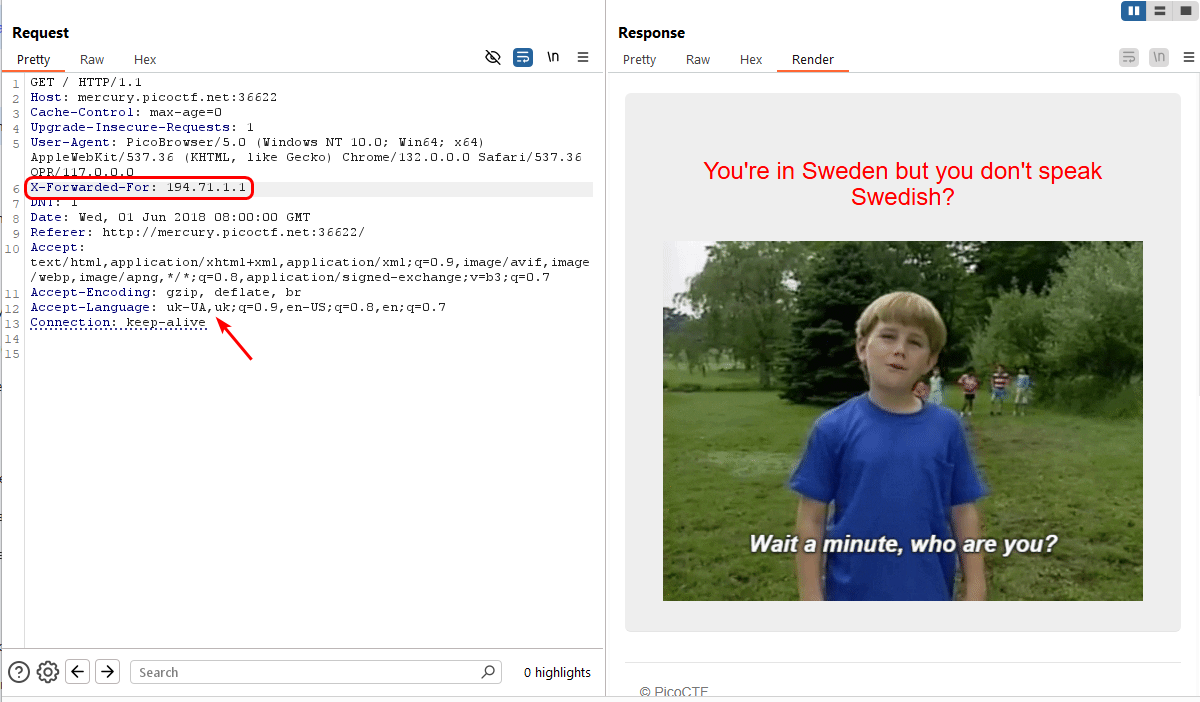The height and width of the screenshot is (702, 1200).
Task: Click the magnifier icon in search box
Action: pyautogui.click(x=488, y=672)
